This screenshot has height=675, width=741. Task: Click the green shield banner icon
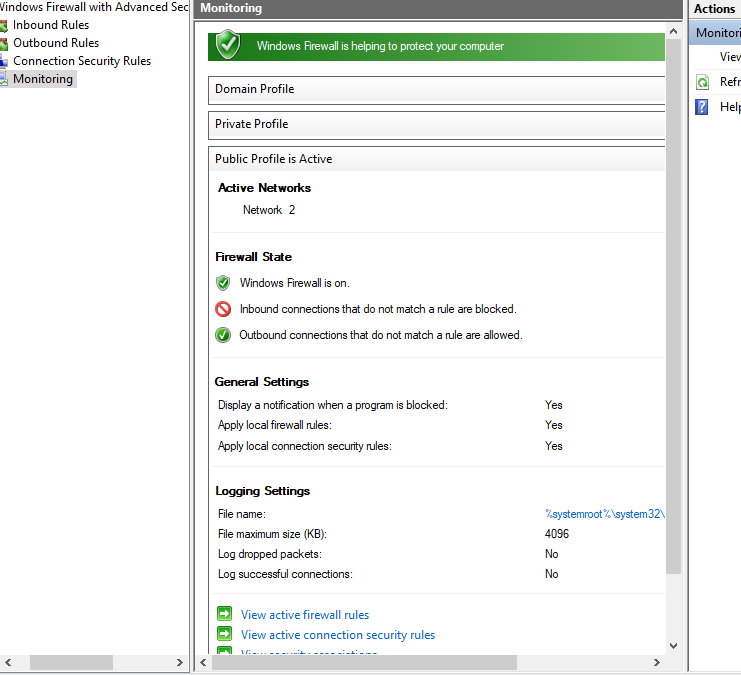(228, 44)
